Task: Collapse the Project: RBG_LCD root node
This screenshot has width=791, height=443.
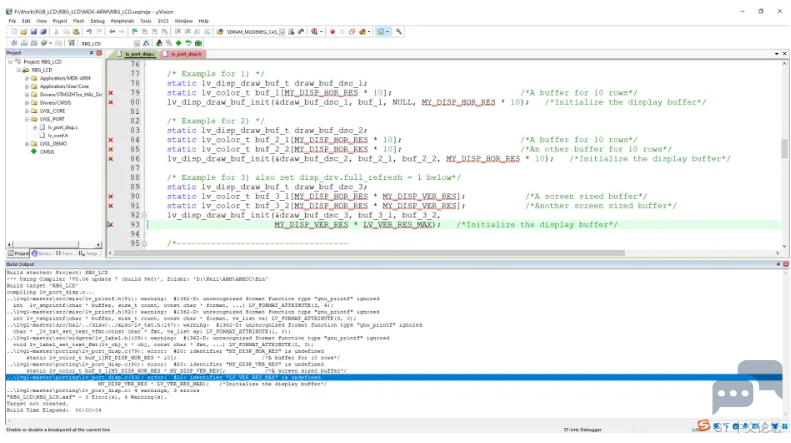Action: (11, 62)
